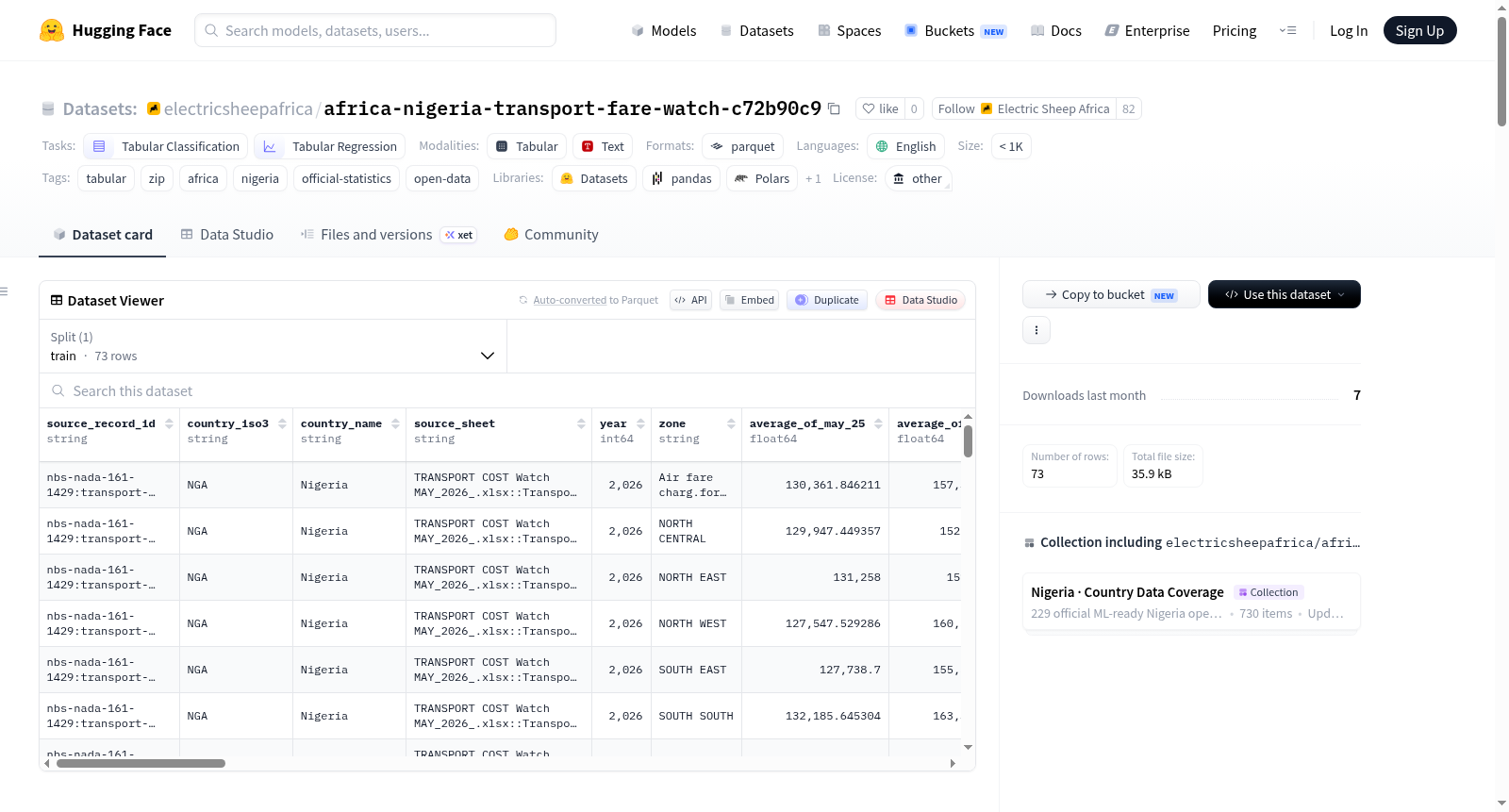Open the left sidebar collapse icon
This screenshot has height=812, width=1509.
(5, 291)
